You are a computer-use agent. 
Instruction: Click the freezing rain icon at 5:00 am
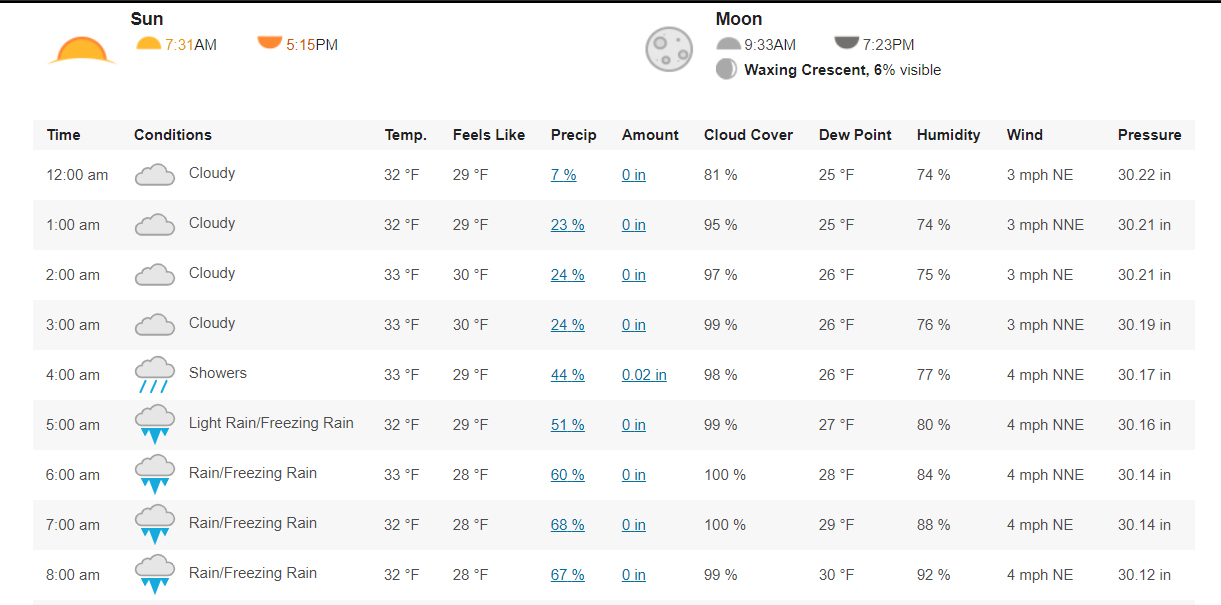click(x=155, y=424)
